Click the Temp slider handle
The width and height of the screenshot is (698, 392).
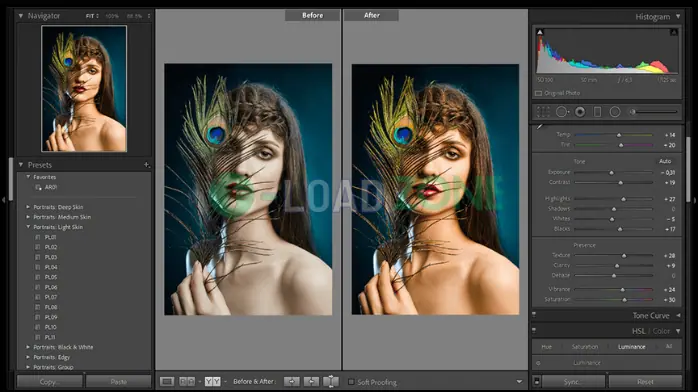pos(619,135)
